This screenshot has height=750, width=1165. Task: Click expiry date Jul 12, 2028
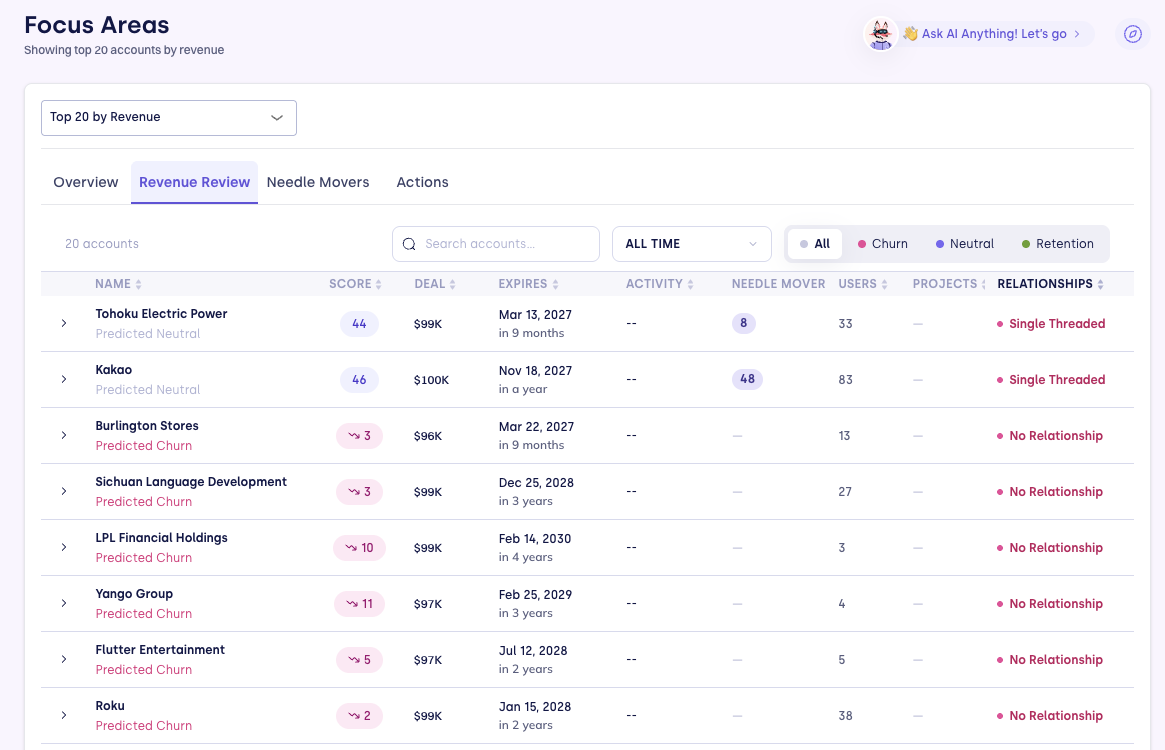(x=533, y=651)
